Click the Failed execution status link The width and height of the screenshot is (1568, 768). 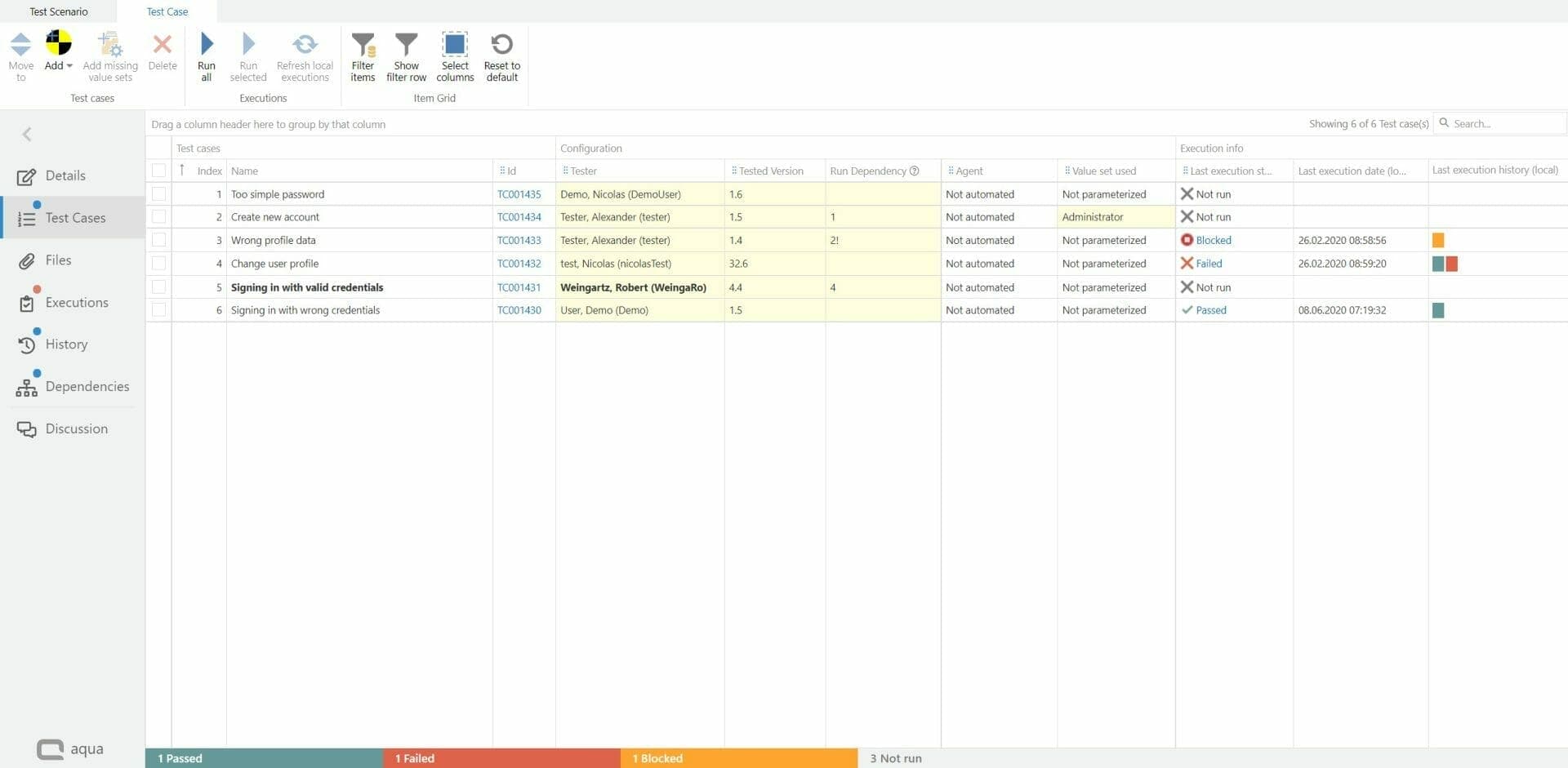pyautogui.click(x=1209, y=264)
